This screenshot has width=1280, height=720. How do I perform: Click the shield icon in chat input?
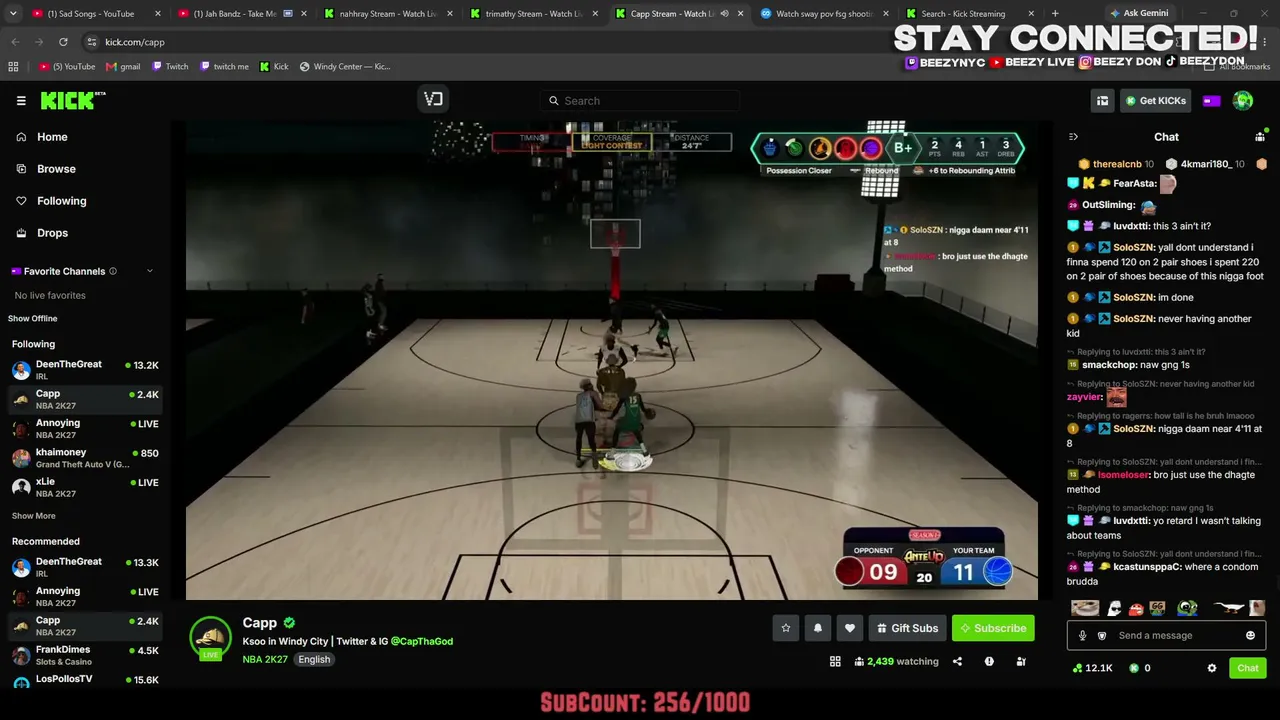[x=1102, y=635]
